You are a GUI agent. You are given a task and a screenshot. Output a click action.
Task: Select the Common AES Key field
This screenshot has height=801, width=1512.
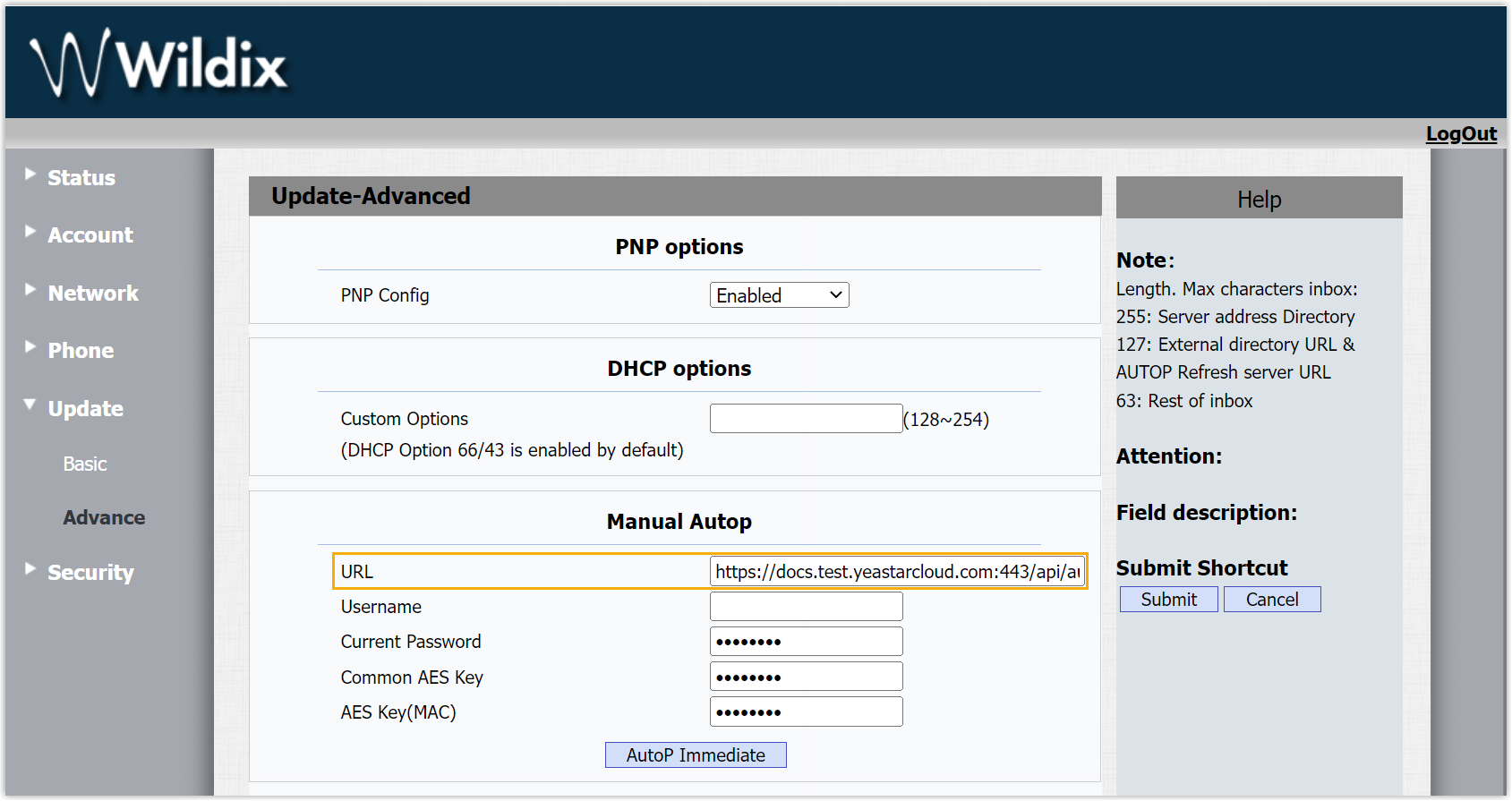pos(806,677)
